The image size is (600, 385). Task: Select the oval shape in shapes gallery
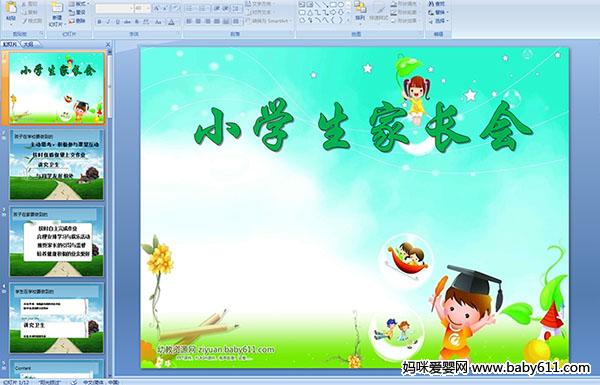(x=341, y=4)
